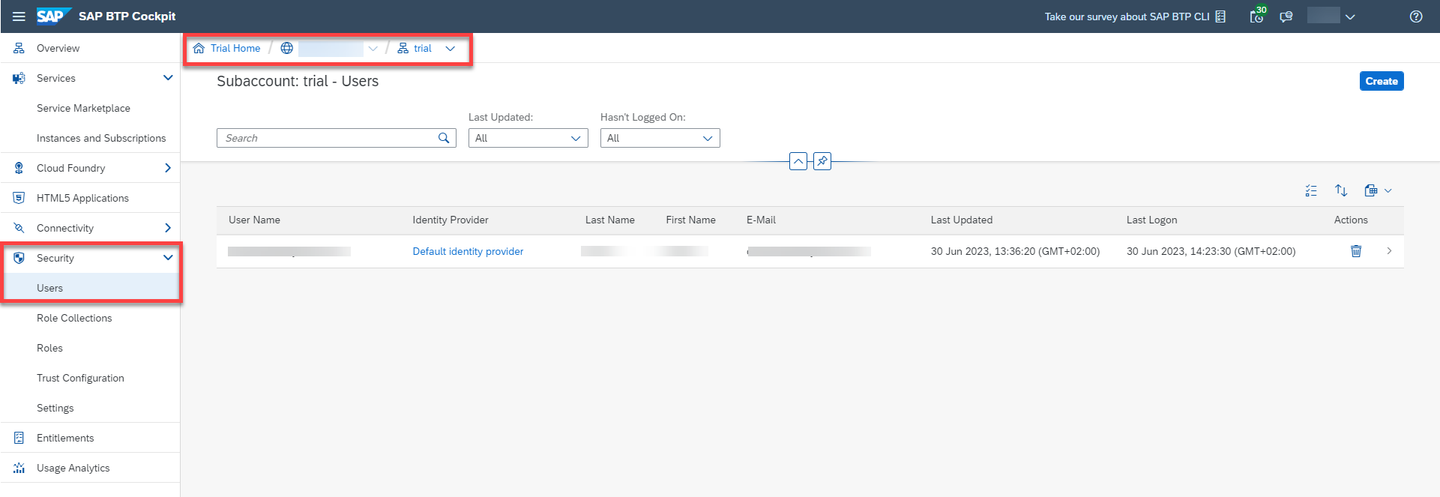Collapse the filter header with up arrow
Viewport: 1440px width, 497px height.
(798, 161)
